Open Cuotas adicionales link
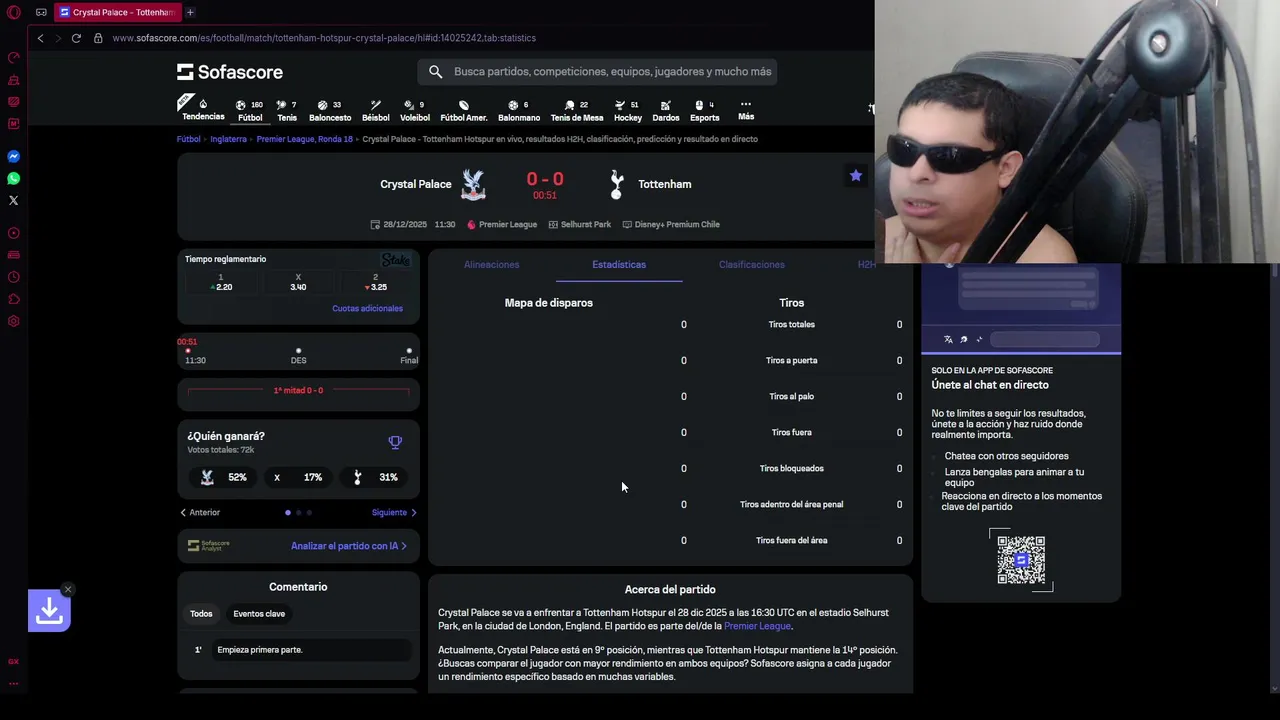Viewport: 1280px width, 720px height. click(x=367, y=308)
